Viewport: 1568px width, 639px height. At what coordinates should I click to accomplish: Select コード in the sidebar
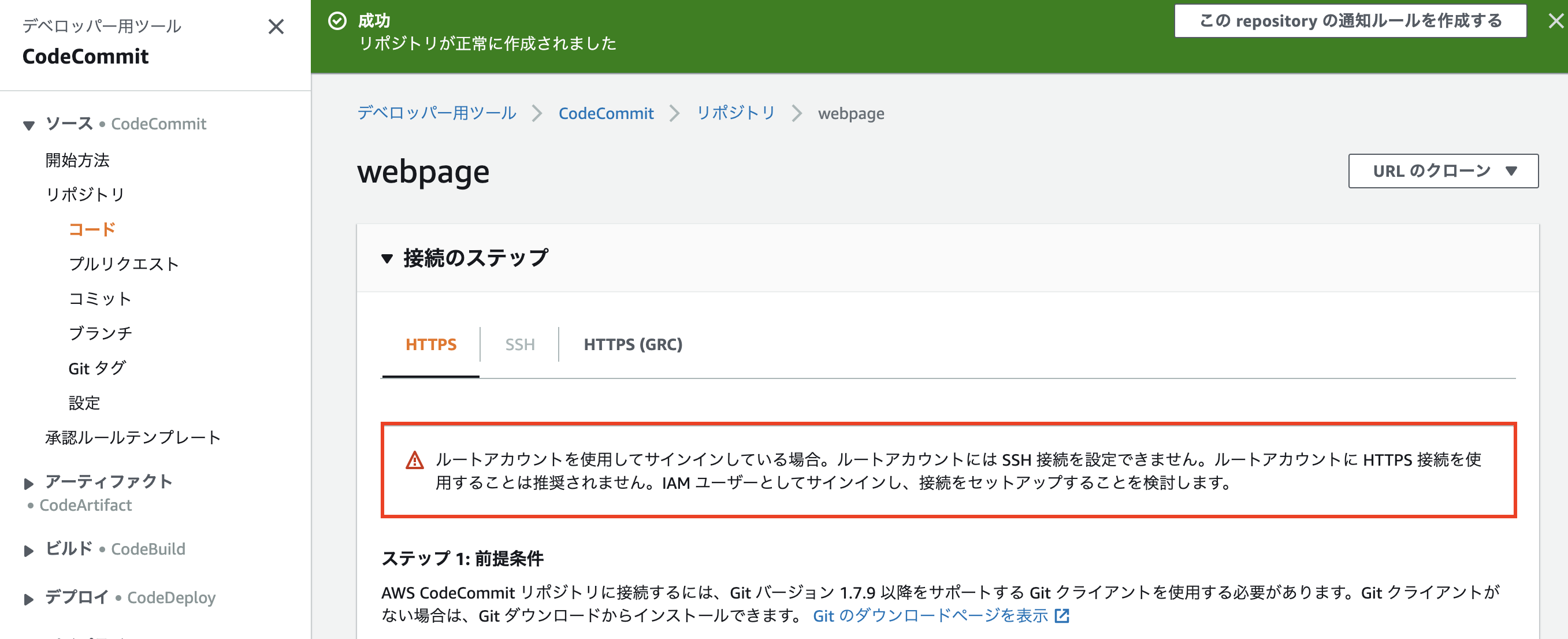92,229
